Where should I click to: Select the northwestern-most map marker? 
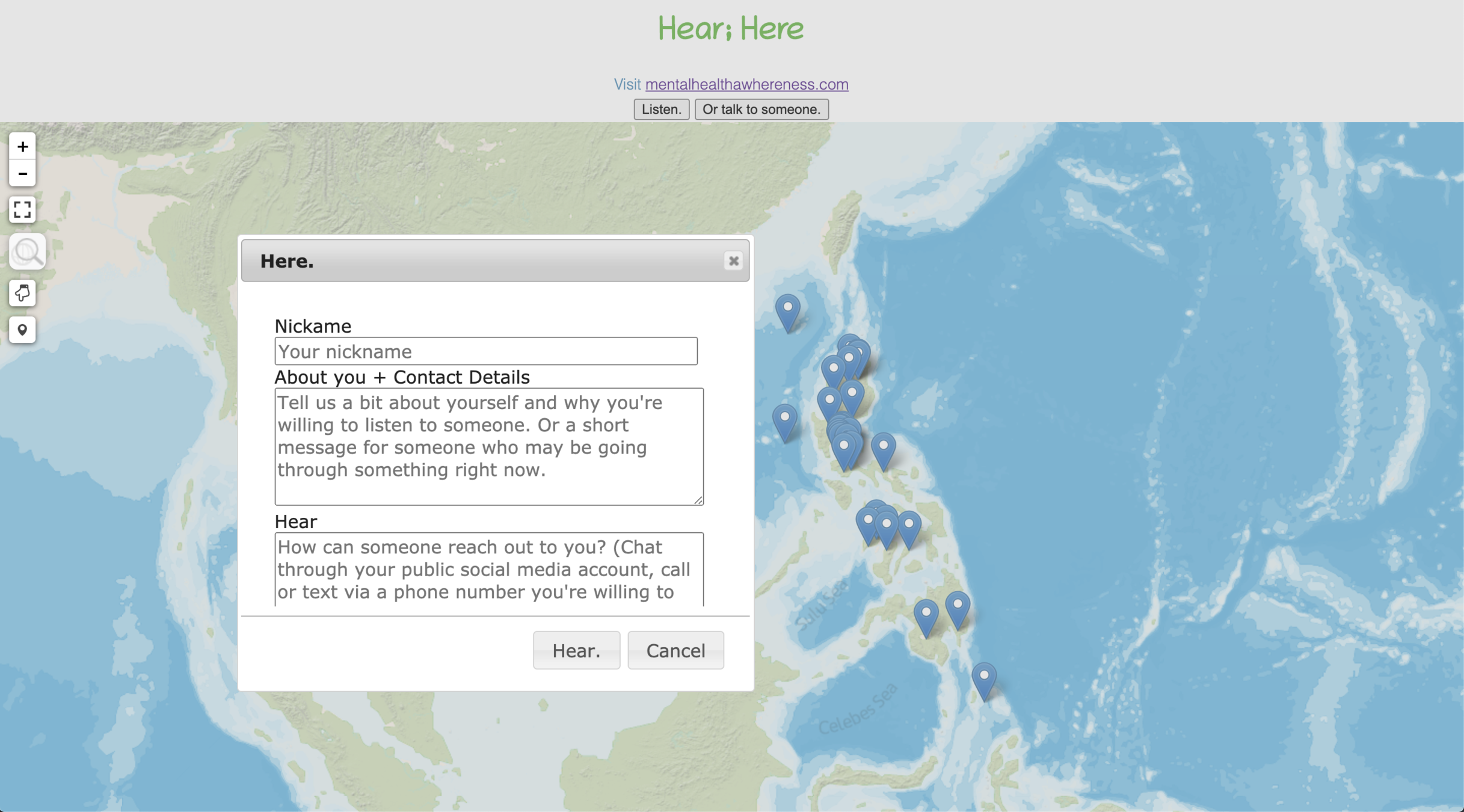787,309
